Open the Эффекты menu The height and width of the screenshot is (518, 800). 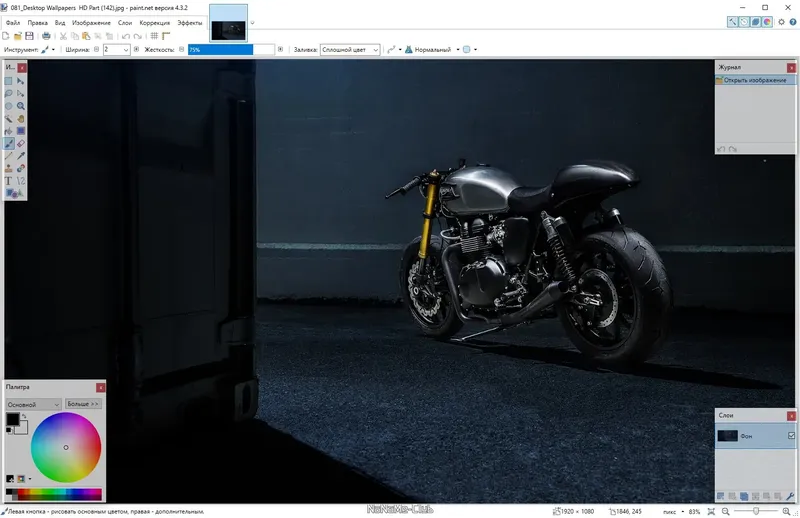tap(188, 22)
